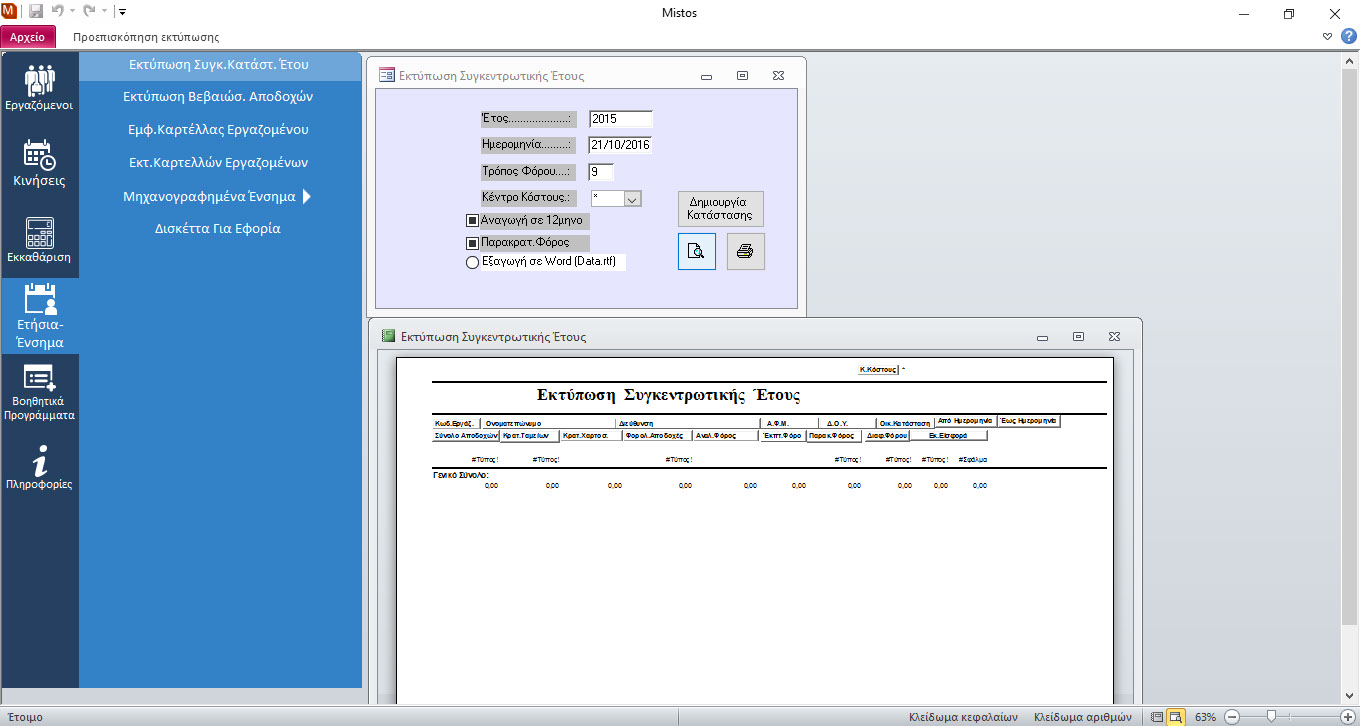This screenshot has height=726, width=1360.
Task: Select the Εξαγωγή σε Word radio button
Action: (473, 262)
